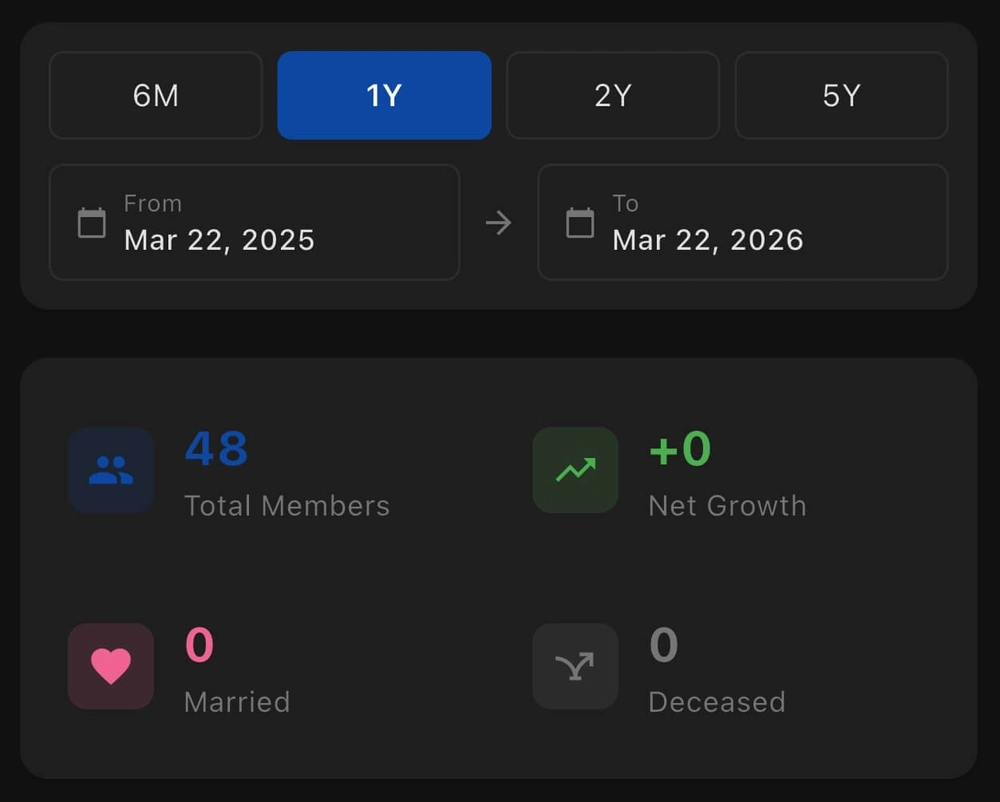Image resolution: width=1000 pixels, height=802 pixels.
Task: Open the From date picker
Action: pyautogui.click(x=254, y=222)
